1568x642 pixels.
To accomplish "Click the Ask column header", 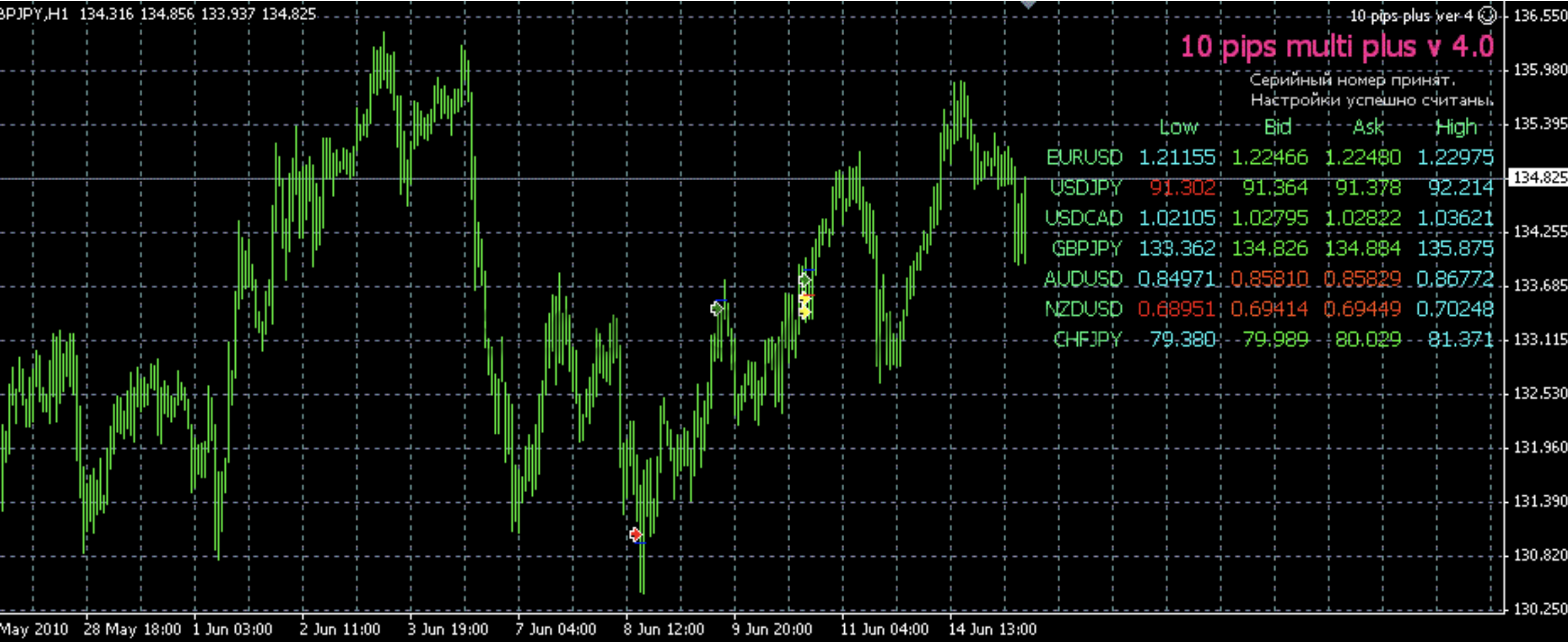I will [x=1368, y=127].
